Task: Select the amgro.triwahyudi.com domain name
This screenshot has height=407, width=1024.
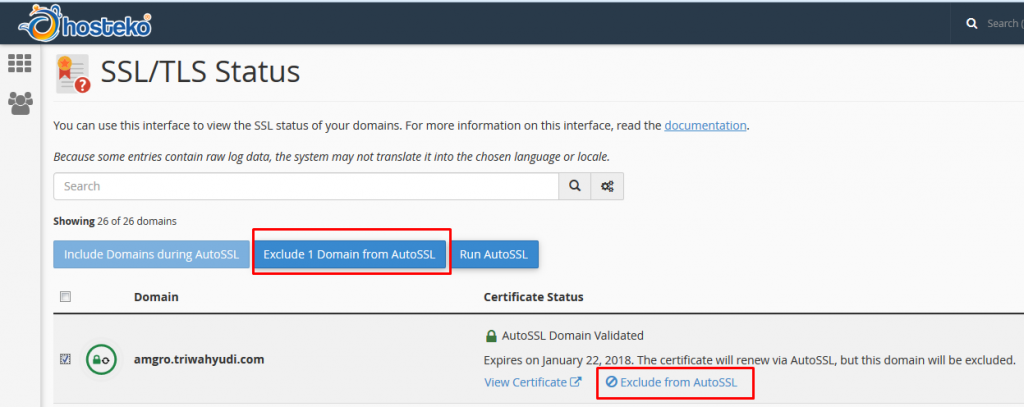Action: pyautogui.click(x=200, y=359)
